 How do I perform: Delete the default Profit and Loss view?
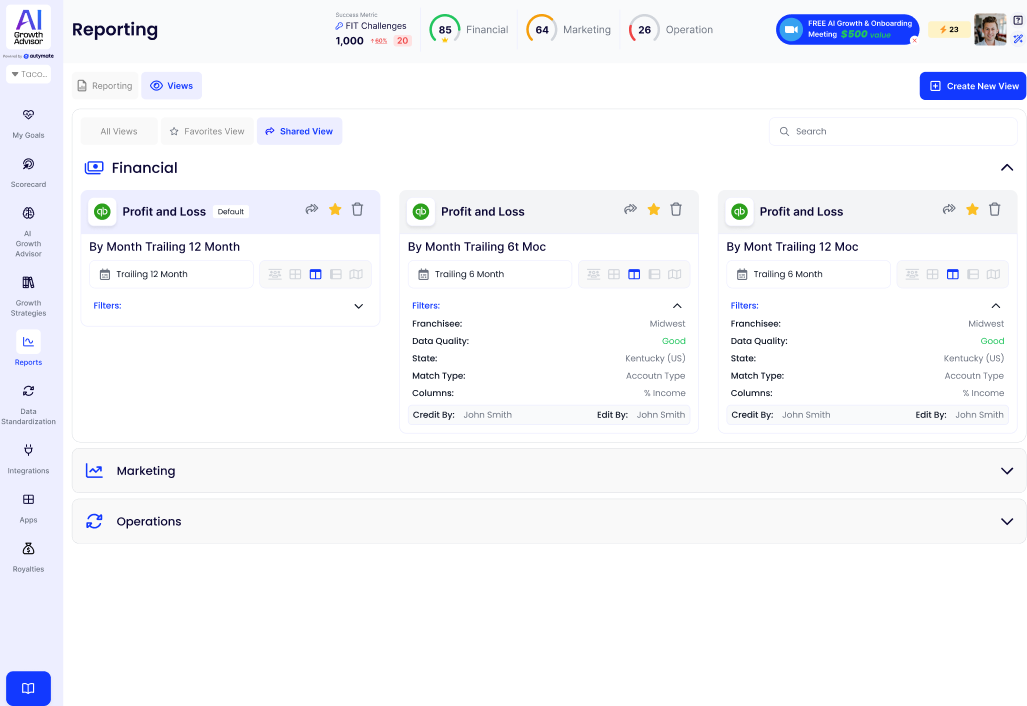click(357, 210)
